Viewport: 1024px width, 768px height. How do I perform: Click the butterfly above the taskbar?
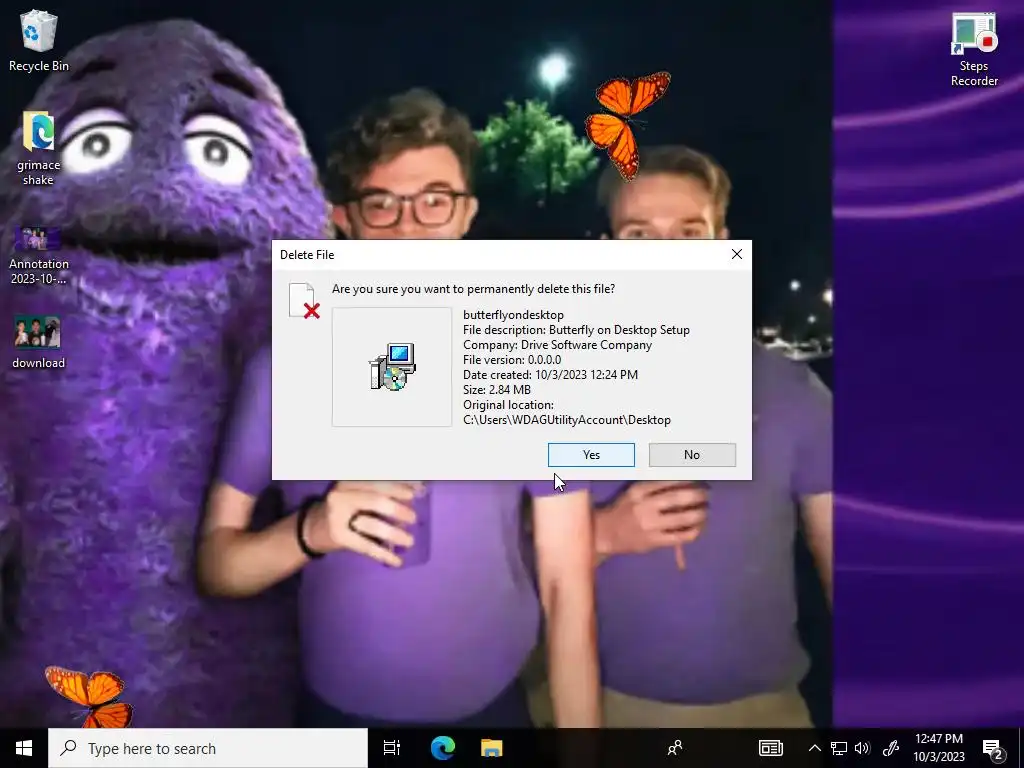[x=89, y=697]
